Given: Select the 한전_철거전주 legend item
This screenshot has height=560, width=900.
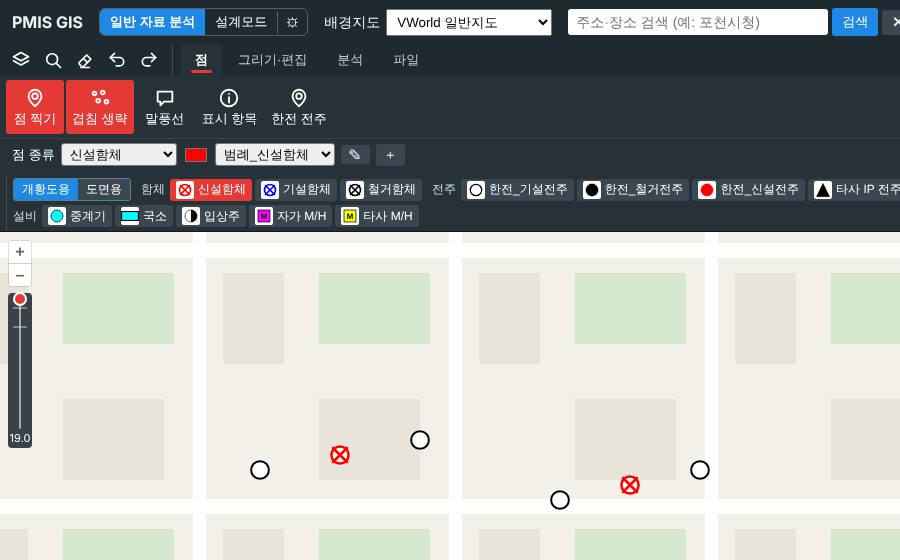Looking at the screenshot, I should (633, 189).
